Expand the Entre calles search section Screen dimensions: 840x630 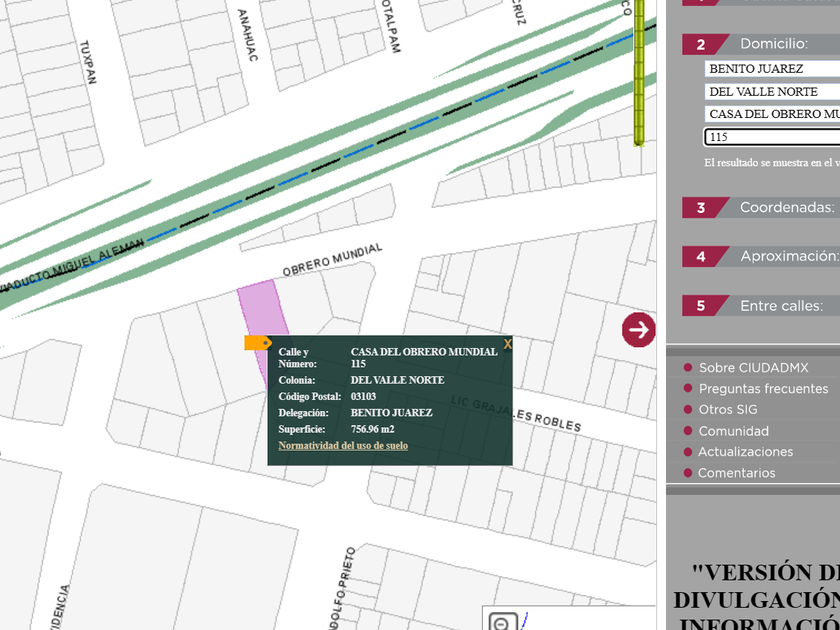[781, 305]
